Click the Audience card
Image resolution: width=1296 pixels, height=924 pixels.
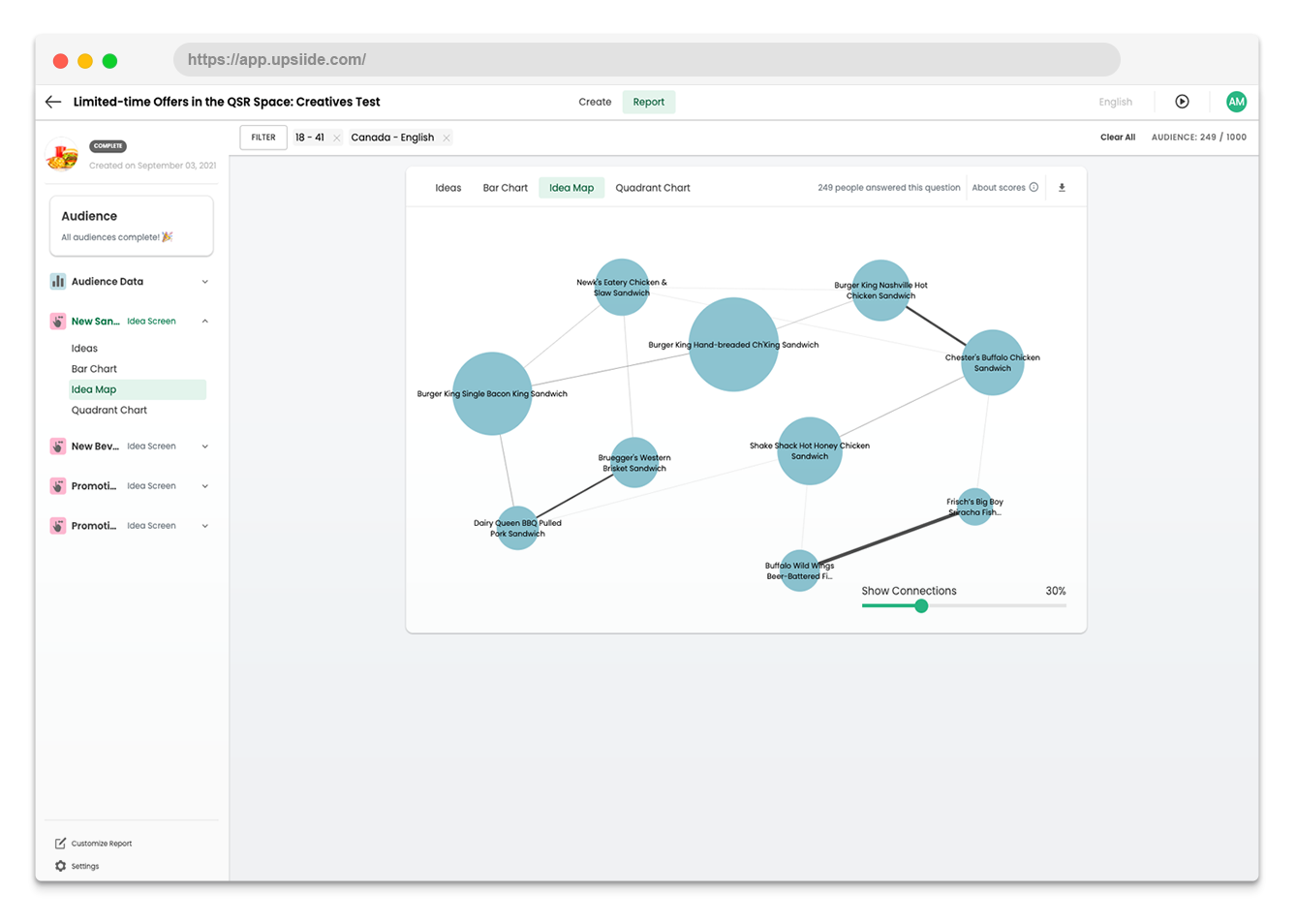pyautogui.click(x=132, y=226)
